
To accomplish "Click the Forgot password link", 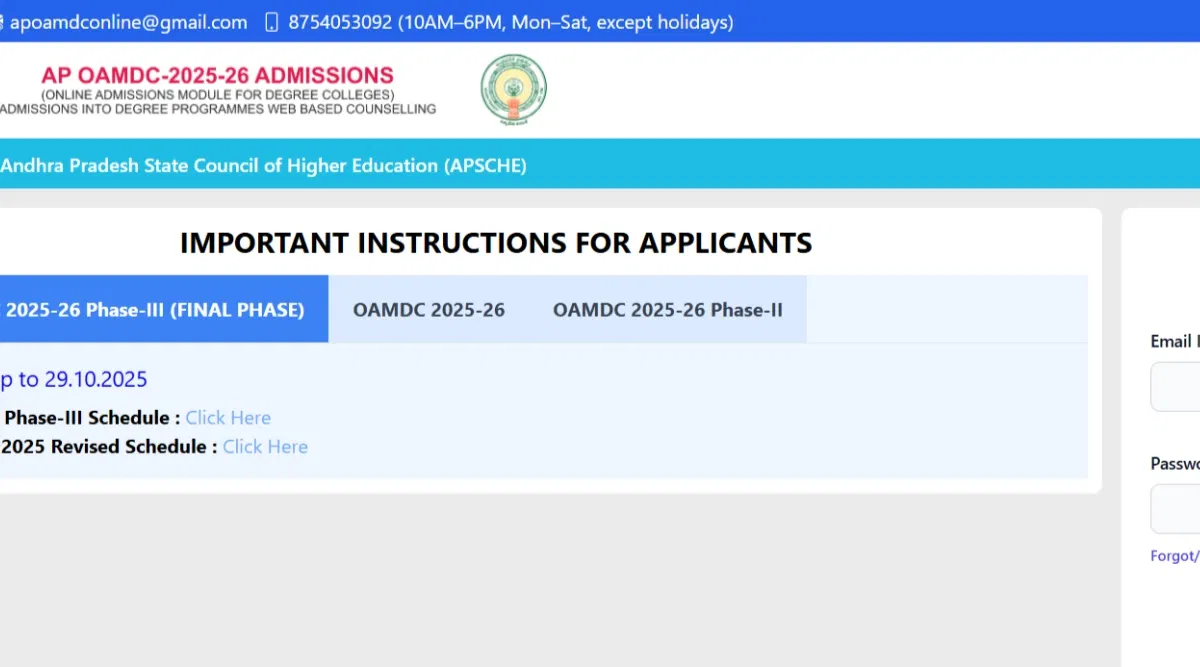I will [x=1174, y=556].
